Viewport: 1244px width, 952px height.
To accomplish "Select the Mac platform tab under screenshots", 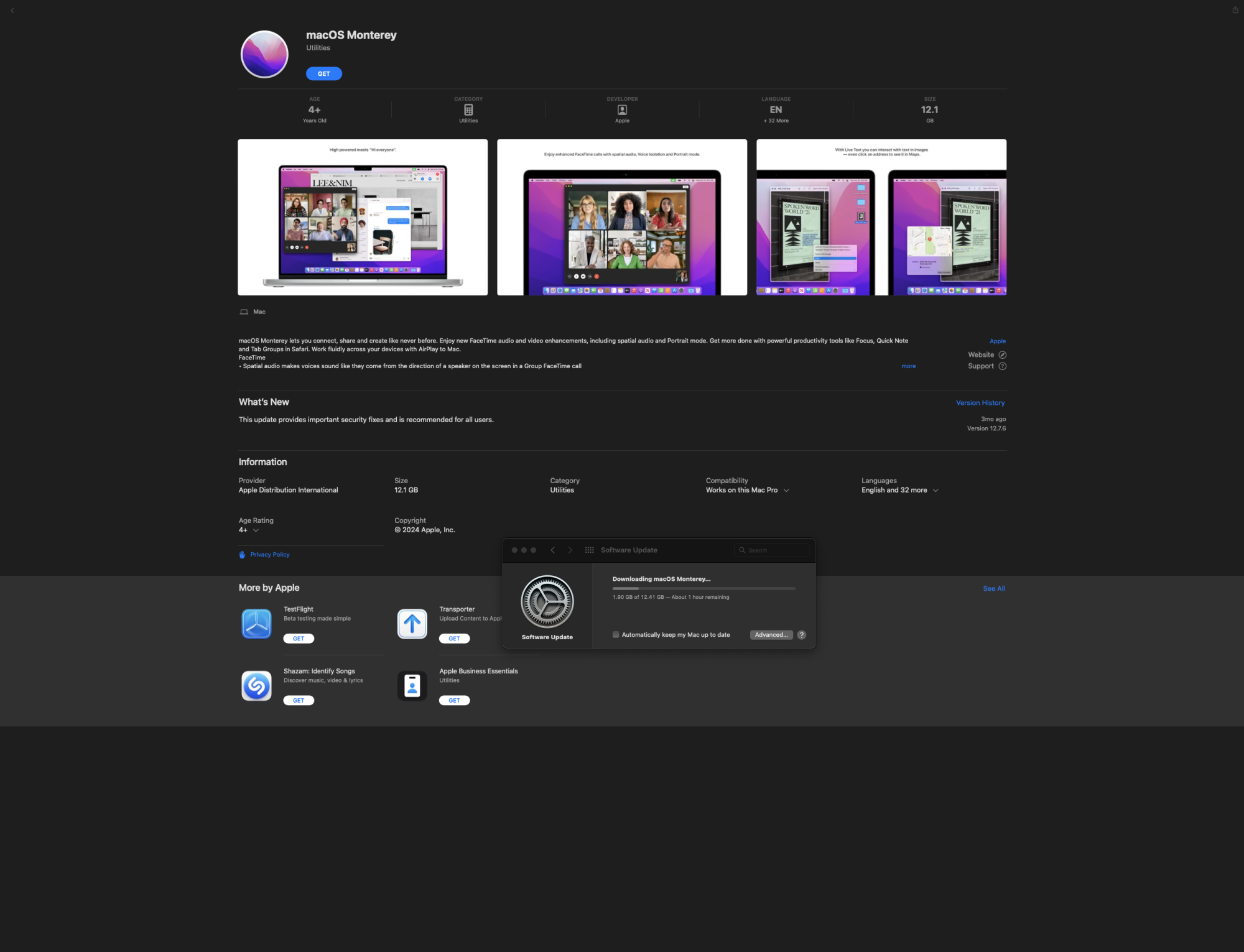I will pos(252,312).
